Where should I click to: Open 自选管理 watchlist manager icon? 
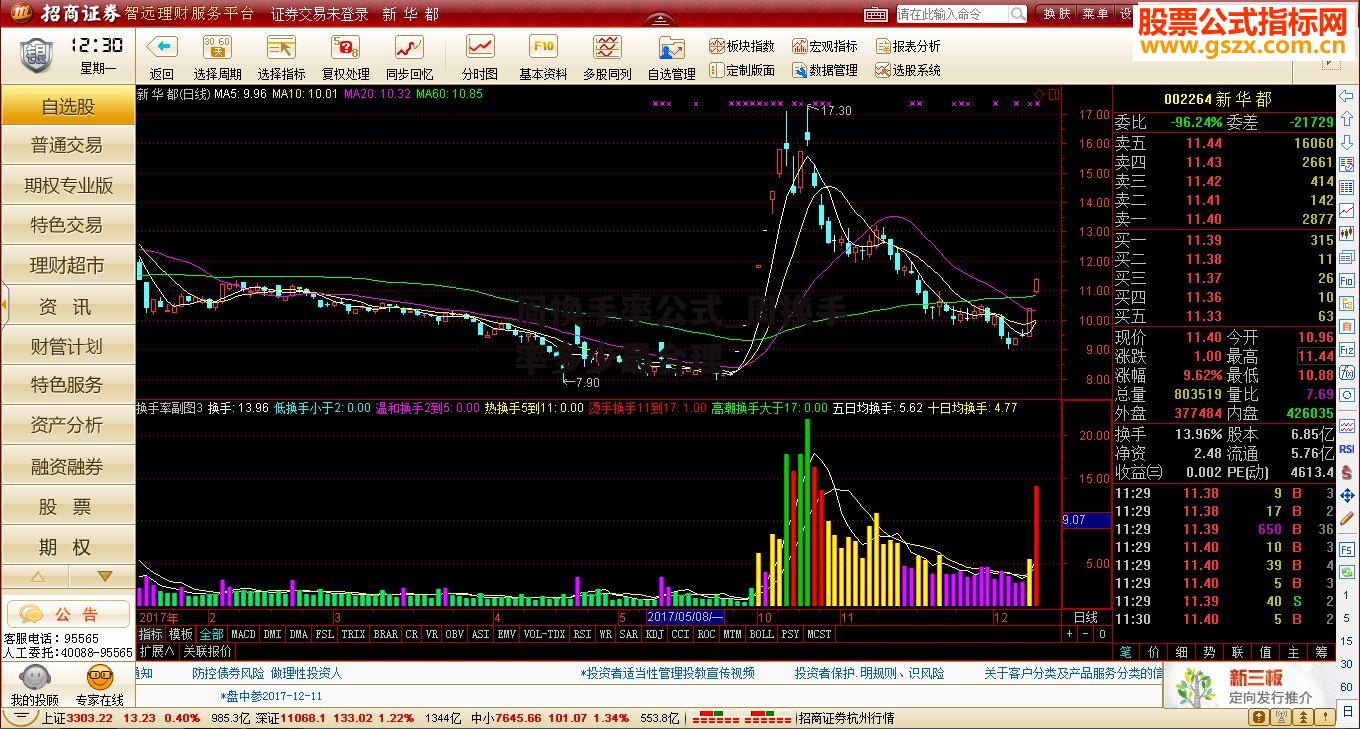(x=671, y=47)
